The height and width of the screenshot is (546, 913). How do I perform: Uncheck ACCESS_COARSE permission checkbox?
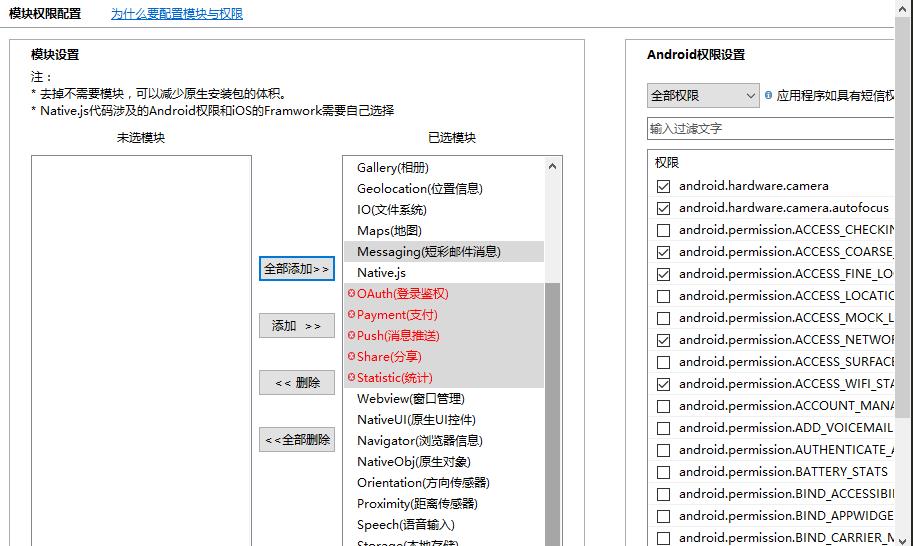663,253
